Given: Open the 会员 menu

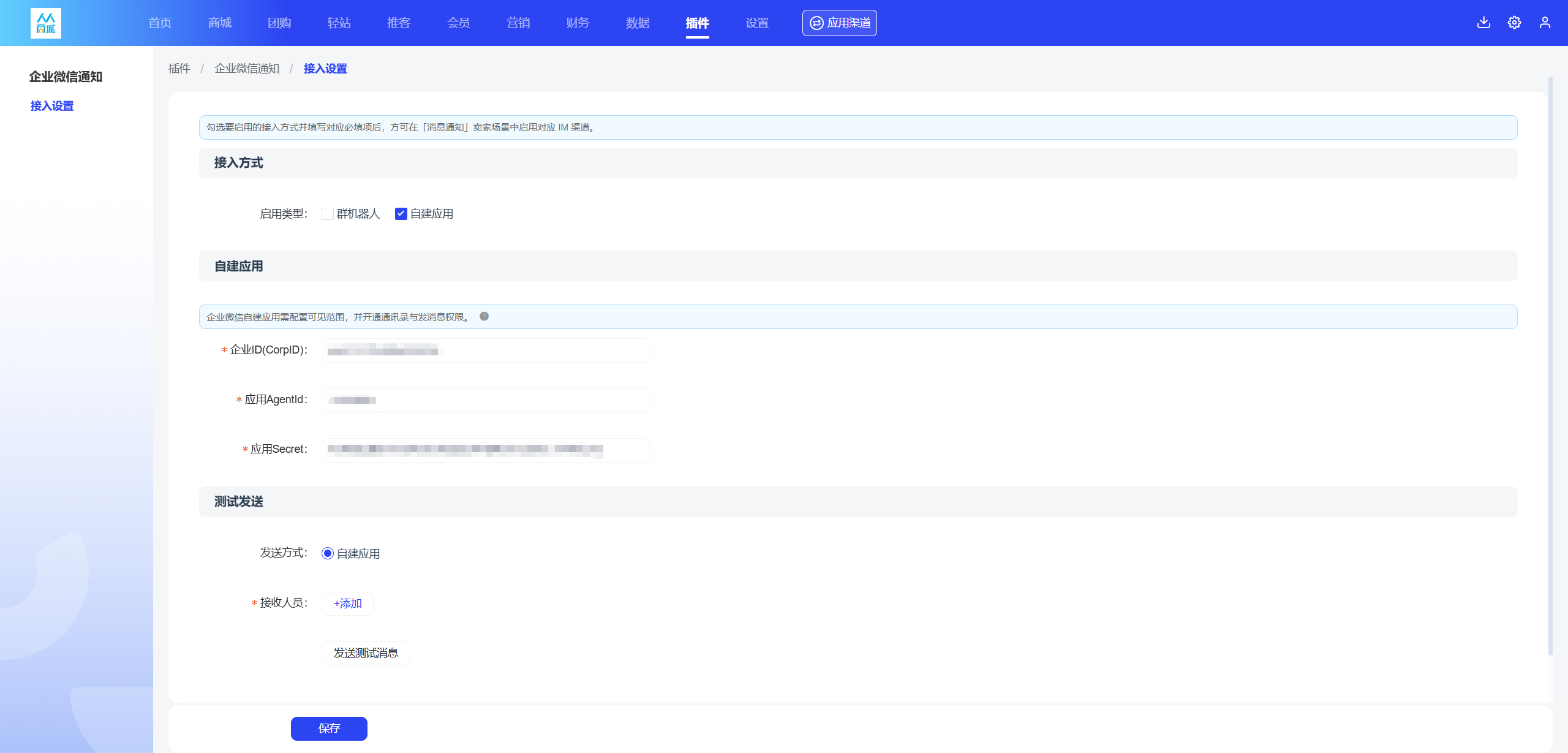Looking at the screenshot, I should tap(459, 23).
